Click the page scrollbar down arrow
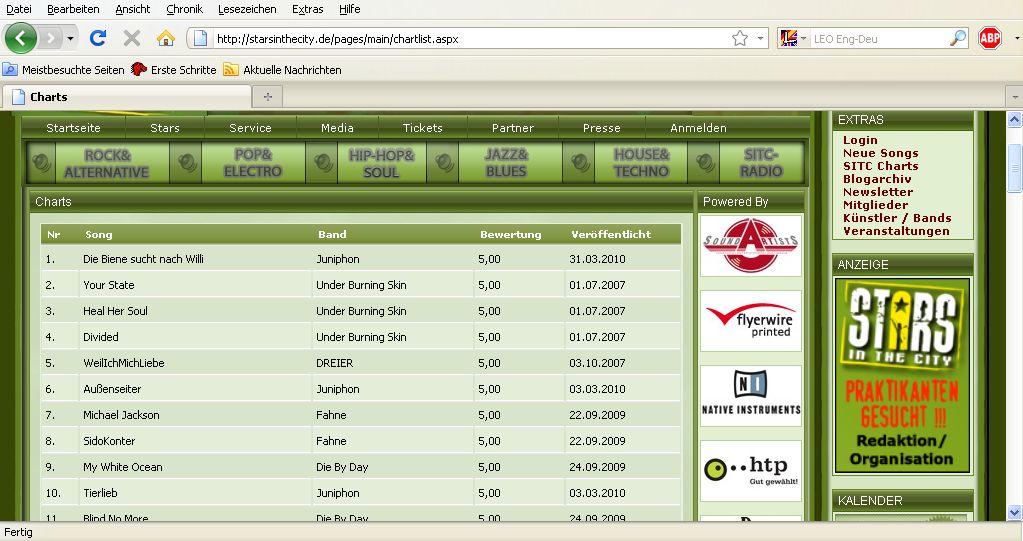Screen dimensions: 1023x541 tap(1014, 512)
